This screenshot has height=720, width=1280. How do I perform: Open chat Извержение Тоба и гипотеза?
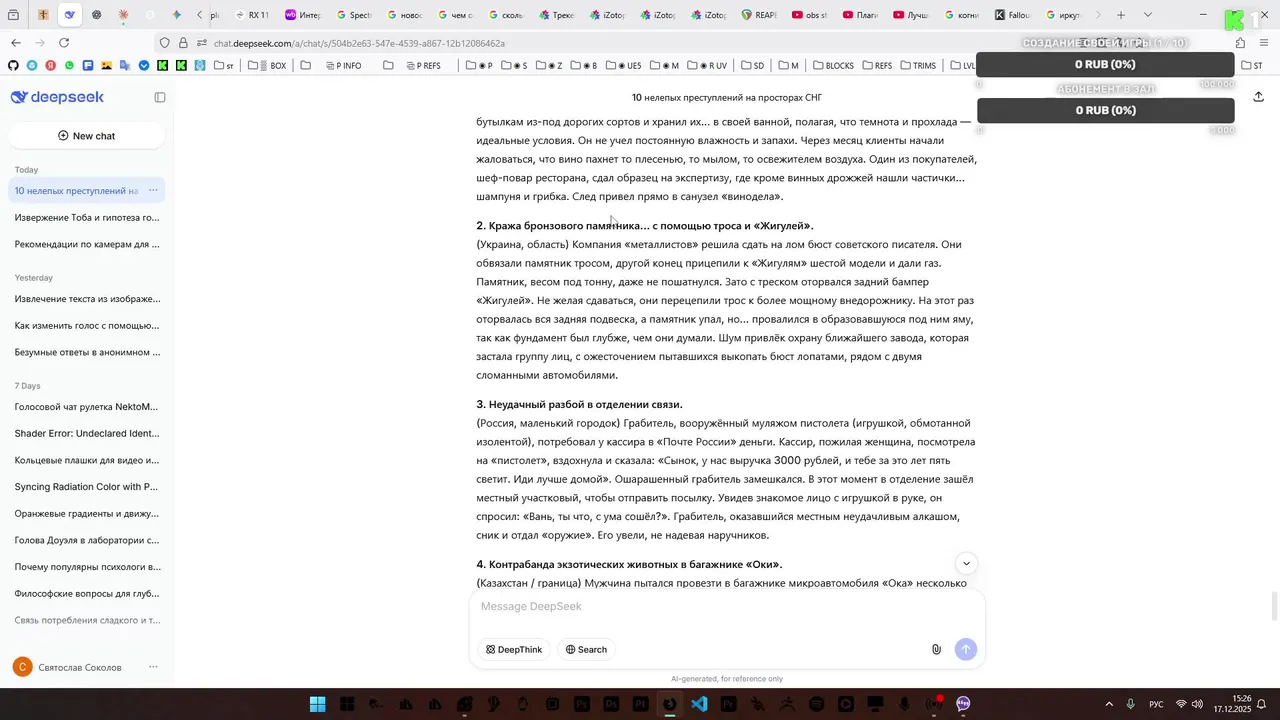click(x=87, y=217)
